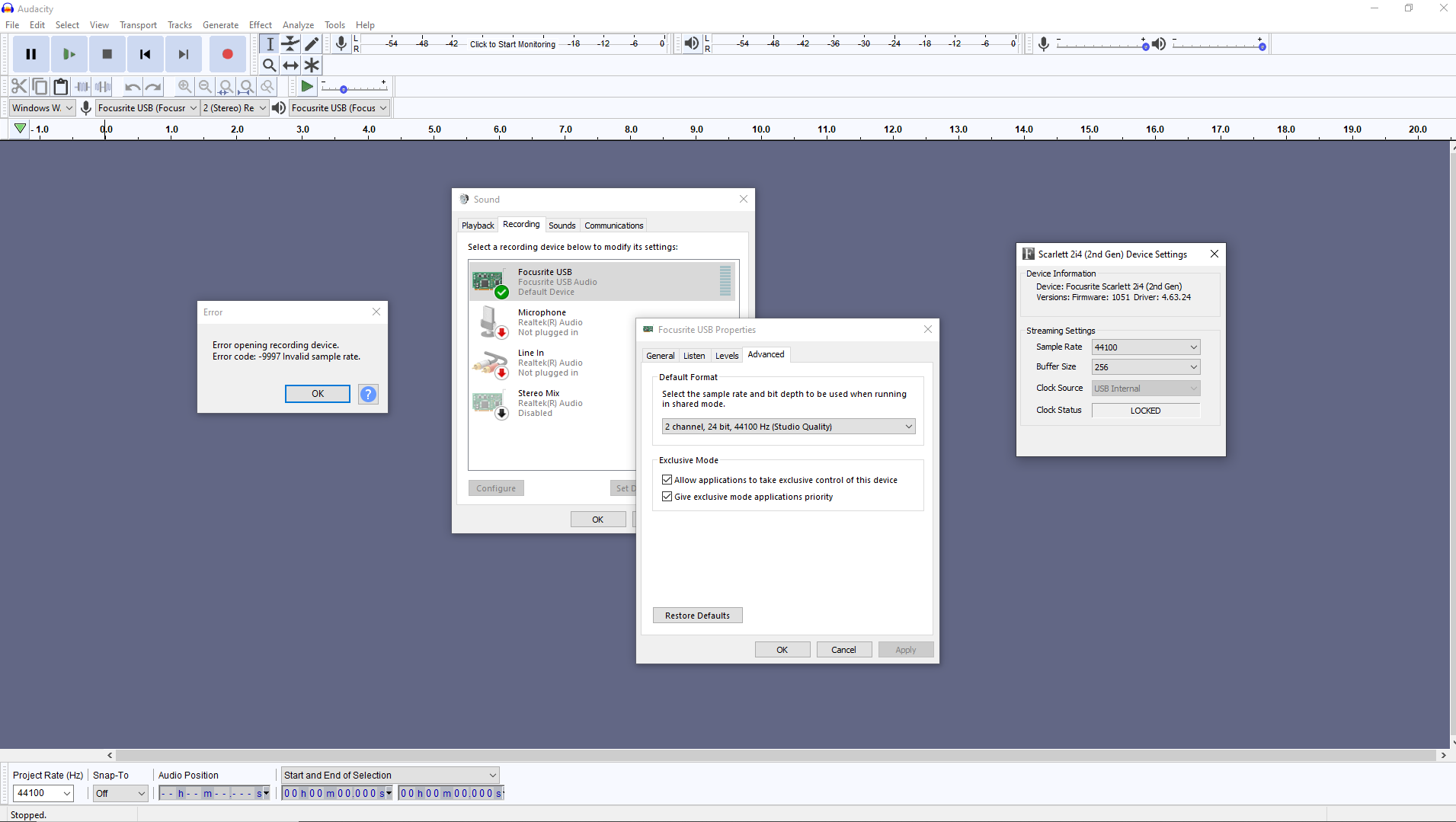Click OK in Focusrite USB Properties
Image resolution: width=1456 pixels, height=822 pixels.
click(782, 650)
